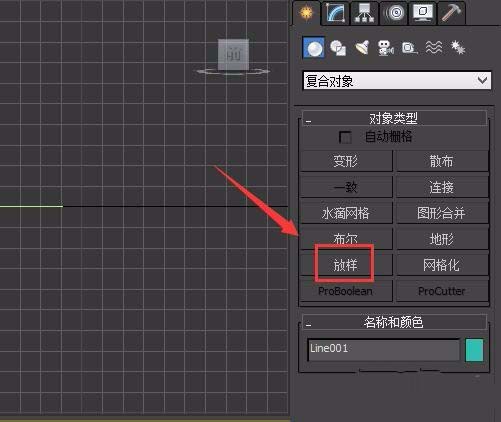Enable the 自动栅格 checkbox

pyautogui.click(x=345, y=137)
